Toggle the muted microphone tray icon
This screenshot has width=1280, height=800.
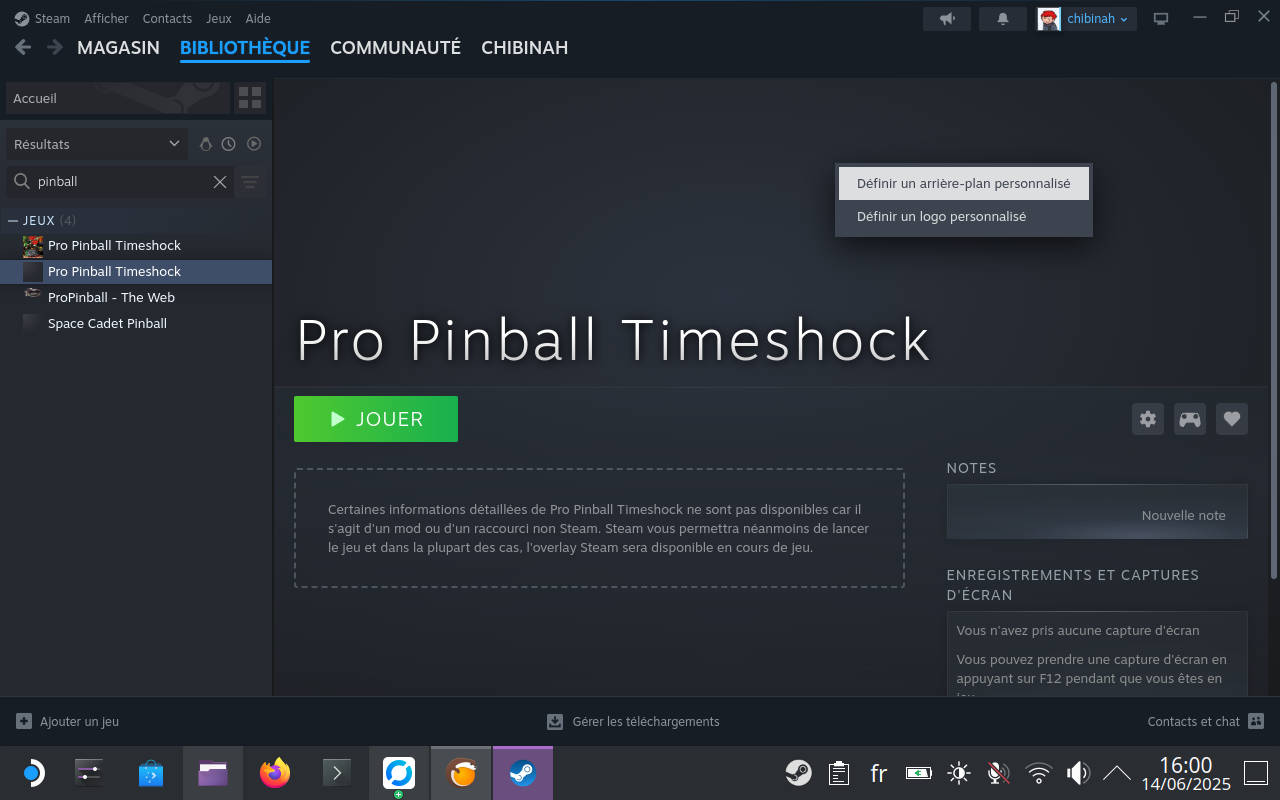(x=998, y=773)
